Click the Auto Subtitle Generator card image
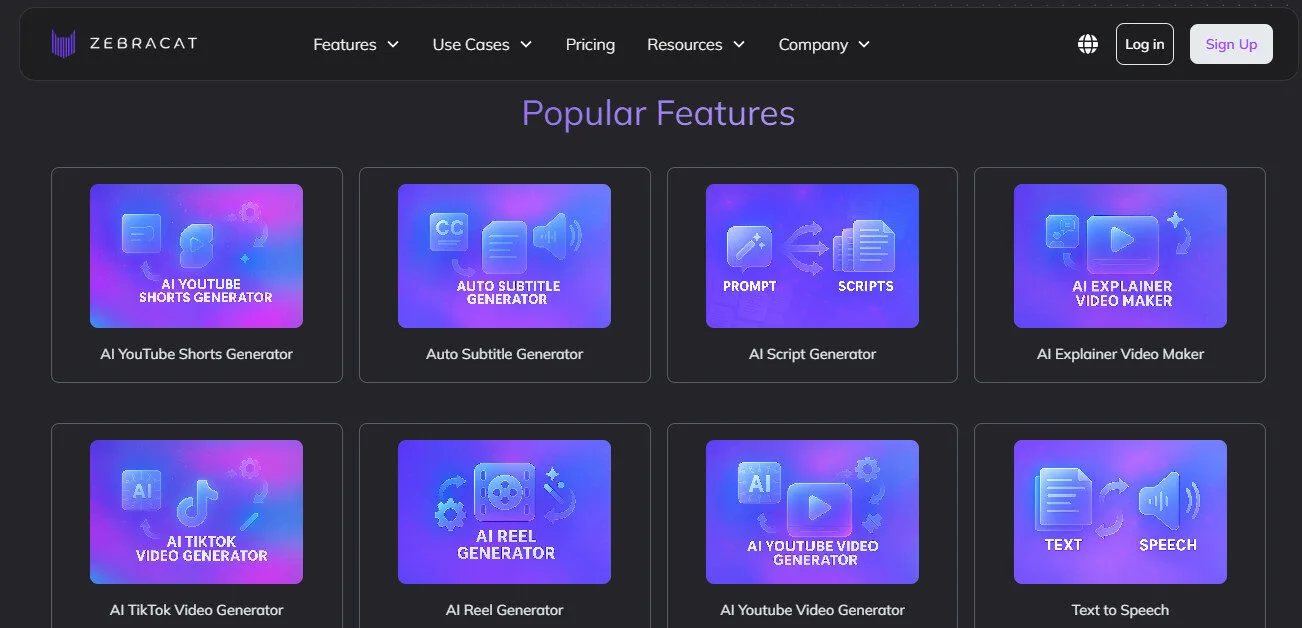The height and width of the screenshot is (628, 1302). coord(504,256)
